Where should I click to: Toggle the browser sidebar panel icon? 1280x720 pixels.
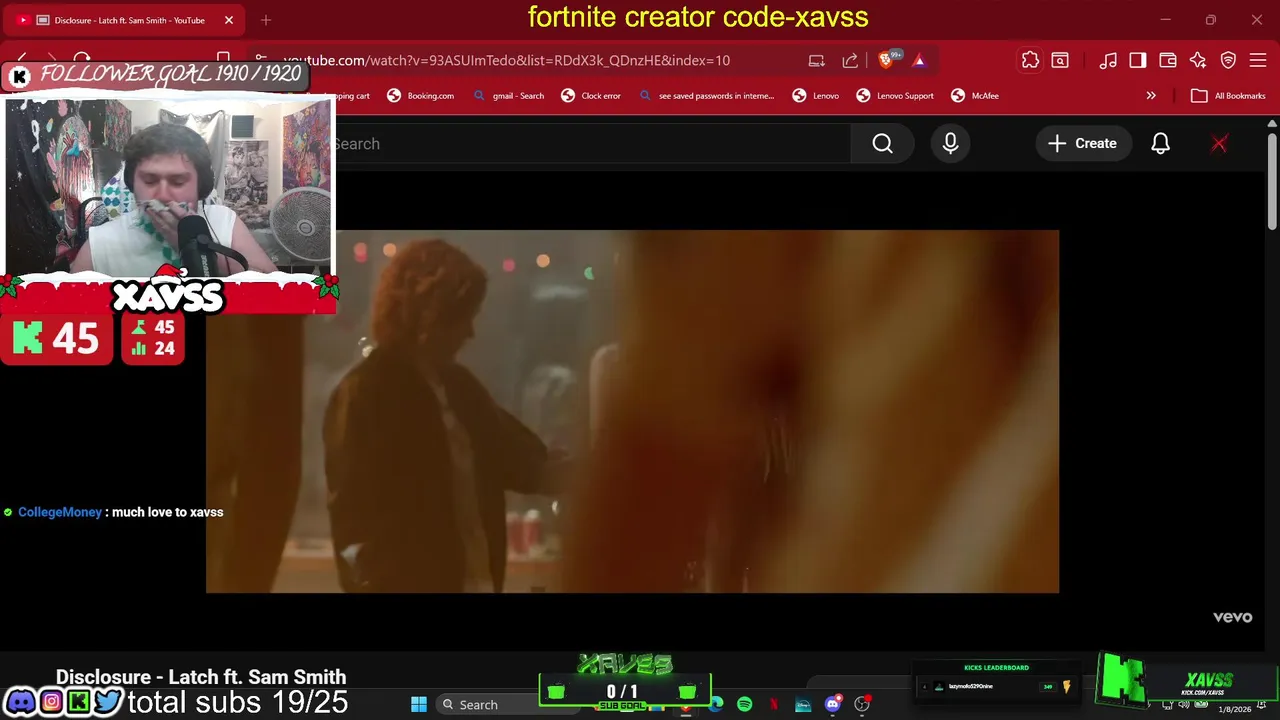point(1138,60)
